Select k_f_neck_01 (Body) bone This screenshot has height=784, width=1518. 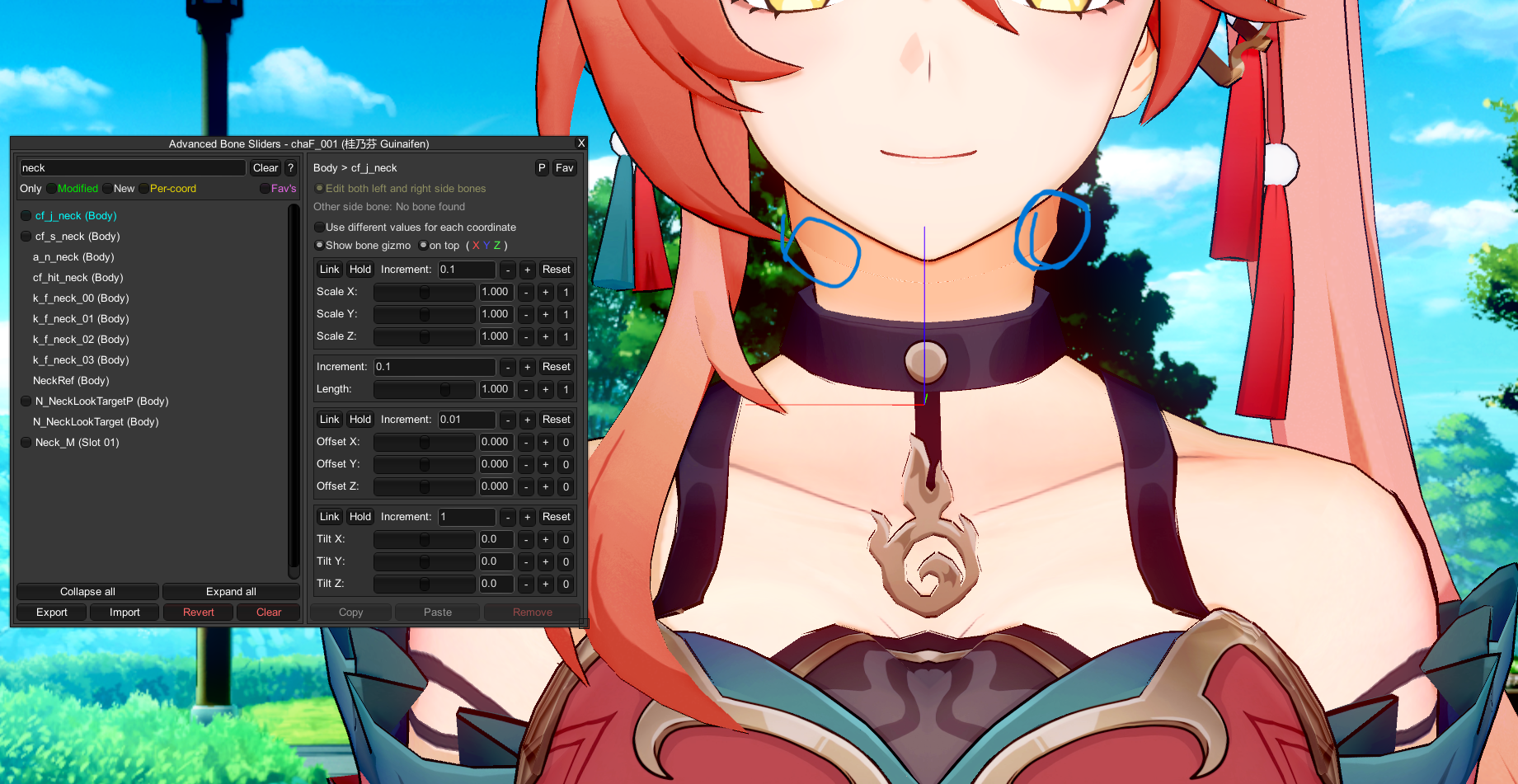pos(81,319)
